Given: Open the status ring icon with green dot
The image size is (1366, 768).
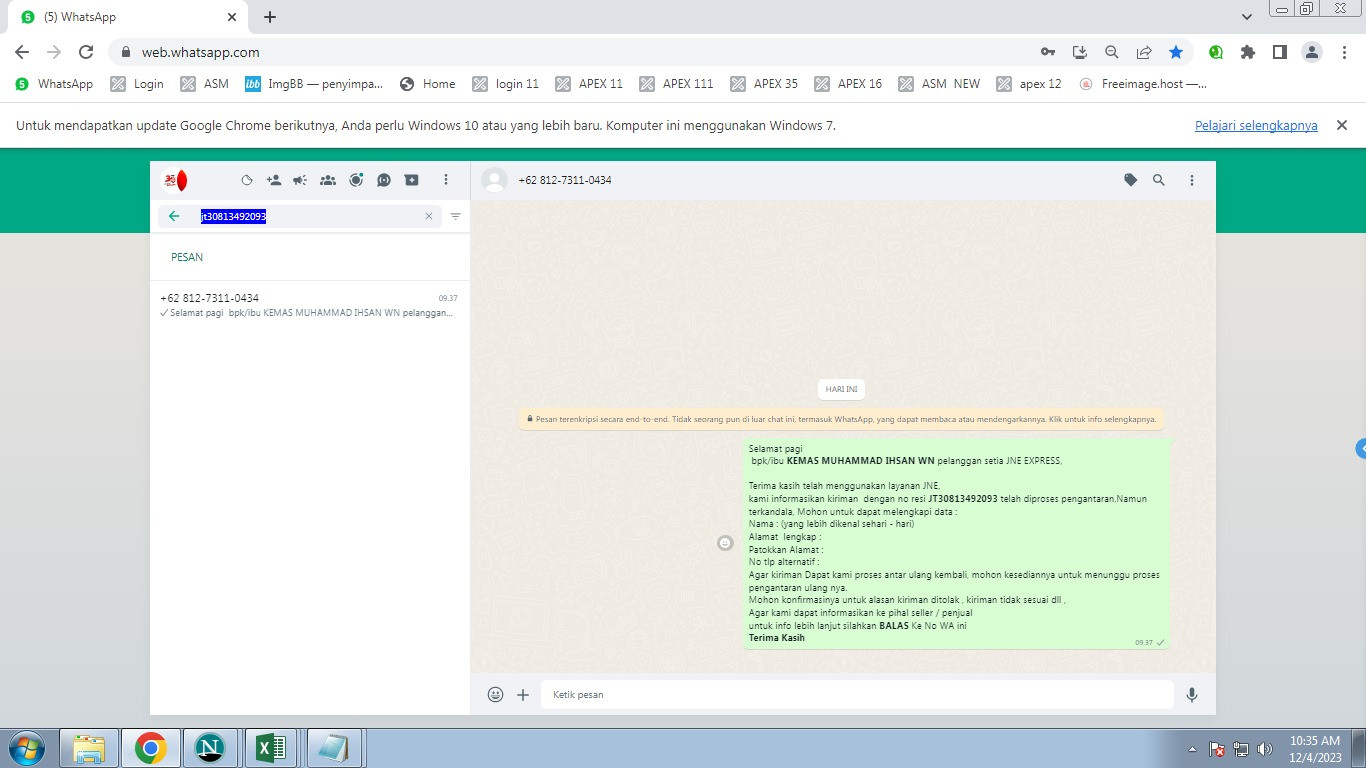Looking at the screenshot, I should click(356, 180).
